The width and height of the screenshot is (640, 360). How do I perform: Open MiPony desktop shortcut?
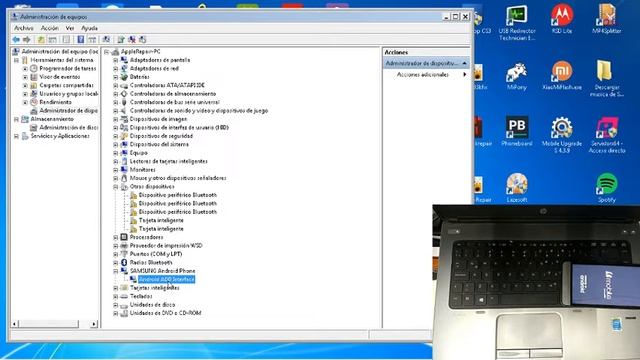[x=517, y=76]
